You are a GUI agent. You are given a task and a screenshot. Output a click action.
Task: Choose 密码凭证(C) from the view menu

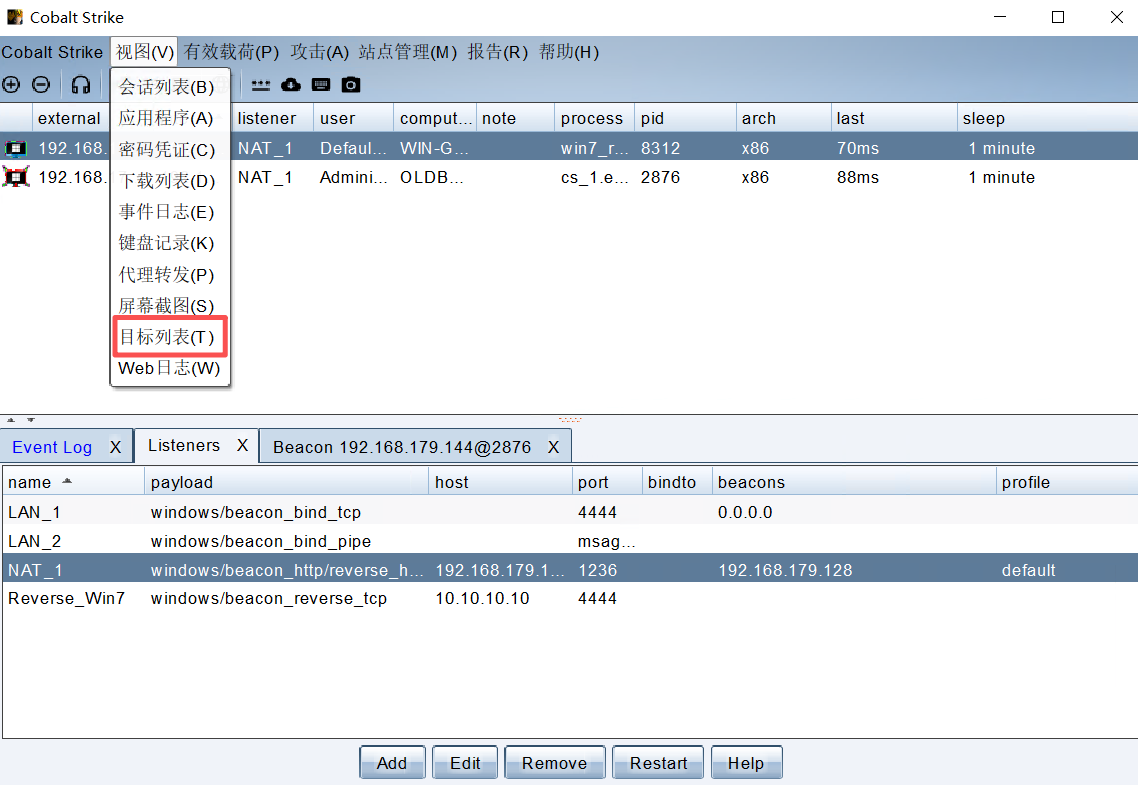[170, 149]
